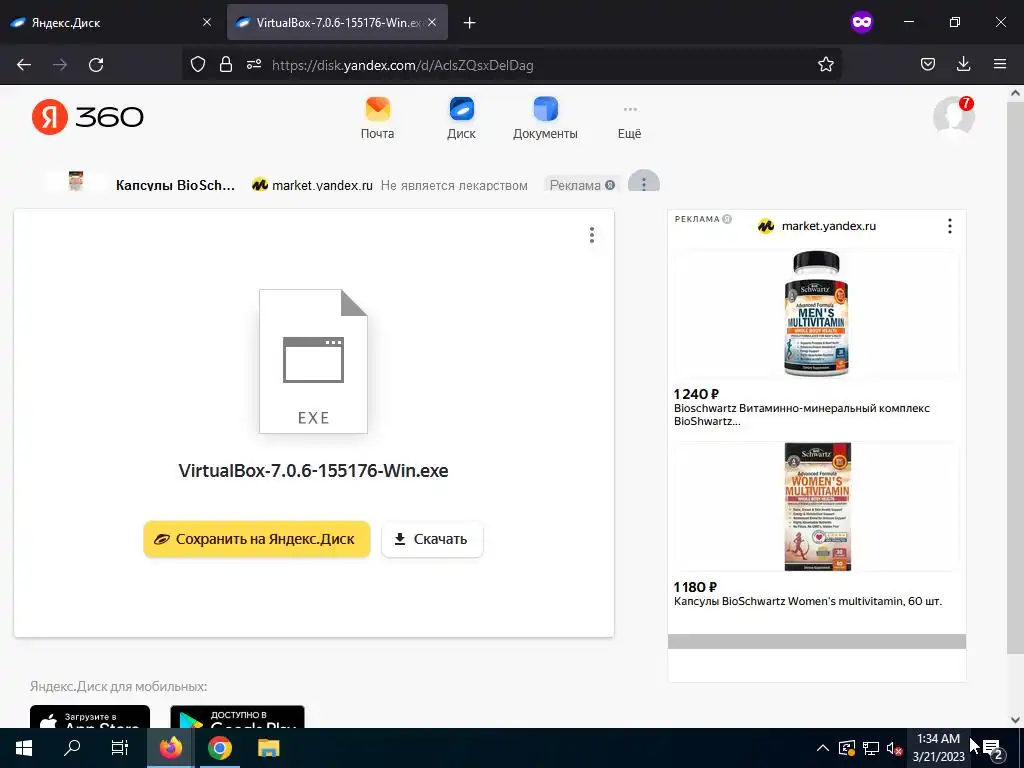The height and width of the screenshot is (768, 1024).
Task: Reload the current page
Action: [96, 65]
